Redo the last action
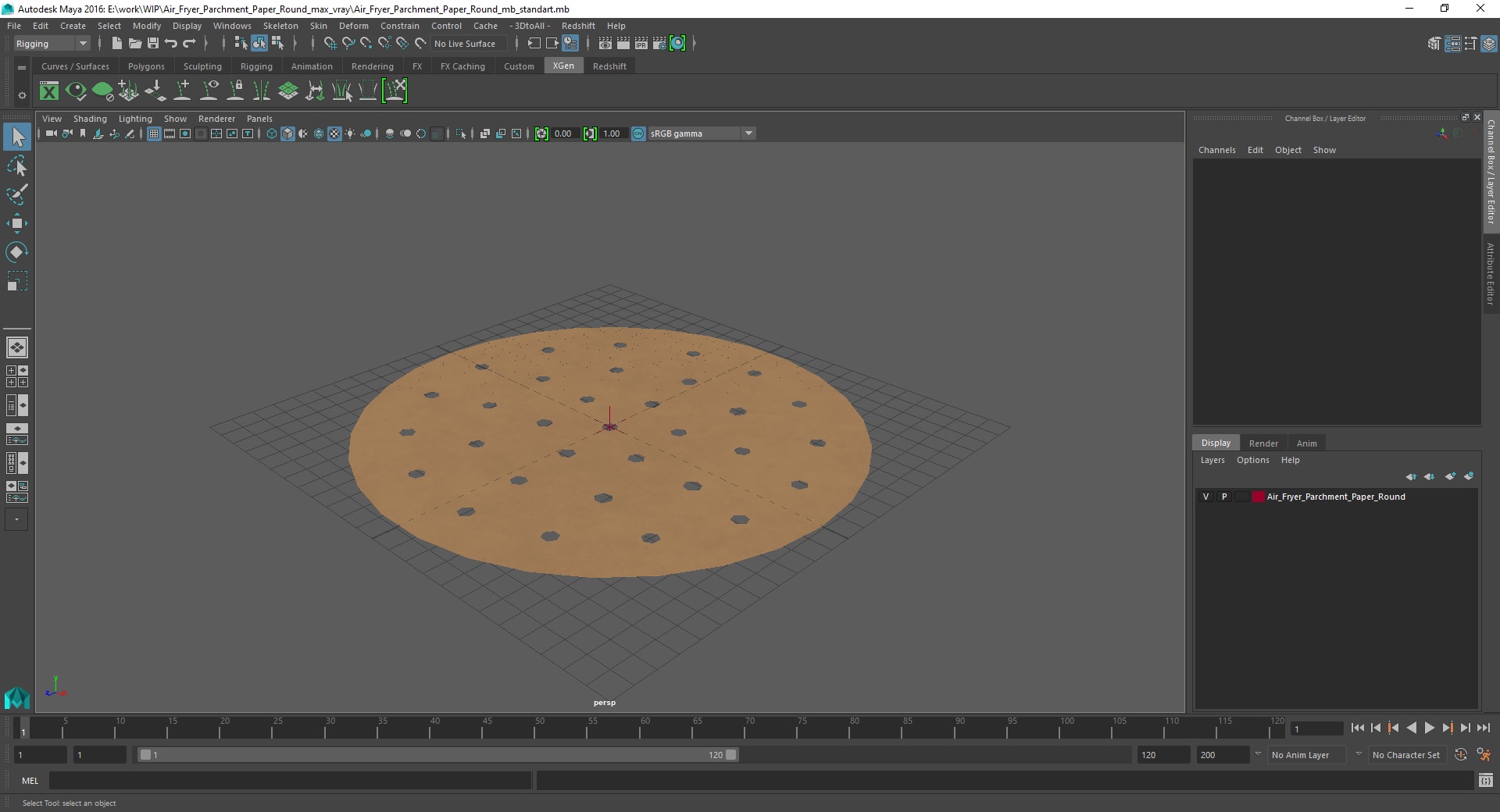Screen dimensions: 1500x812 pos(189,44)
